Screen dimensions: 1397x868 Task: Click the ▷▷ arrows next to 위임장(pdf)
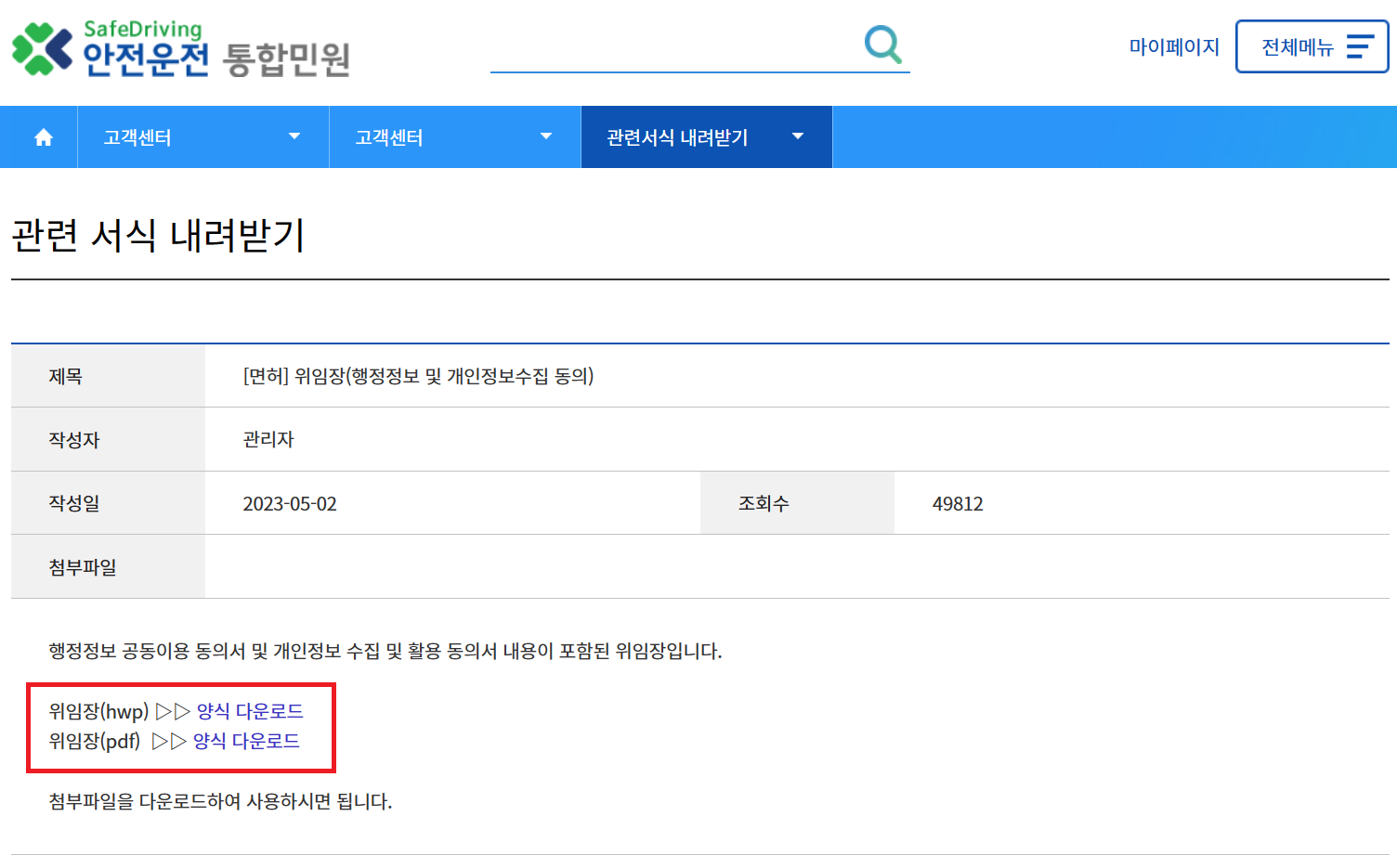coord(167,741)
